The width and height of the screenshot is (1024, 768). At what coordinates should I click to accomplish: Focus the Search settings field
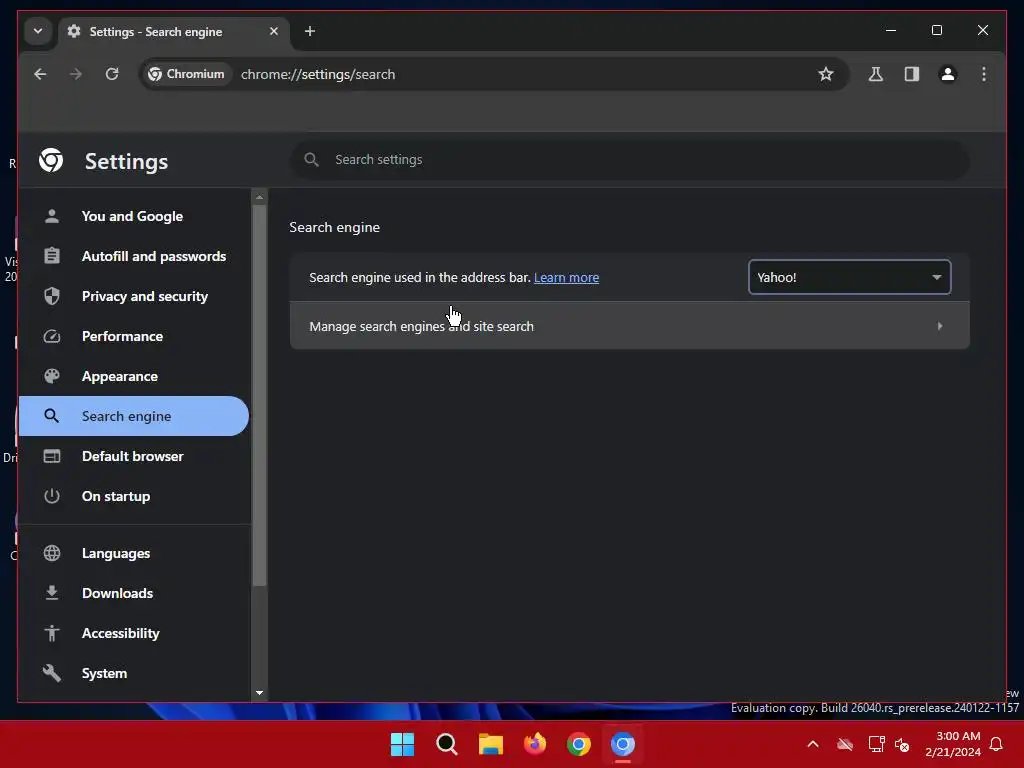[630, 160]
